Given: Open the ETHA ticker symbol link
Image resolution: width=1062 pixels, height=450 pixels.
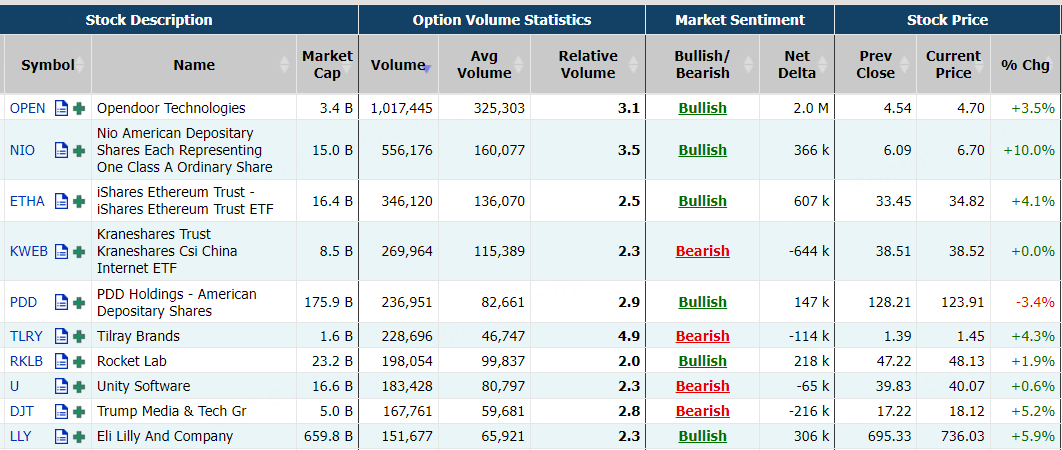Looking at the screenshot, I should pos(27,201).
